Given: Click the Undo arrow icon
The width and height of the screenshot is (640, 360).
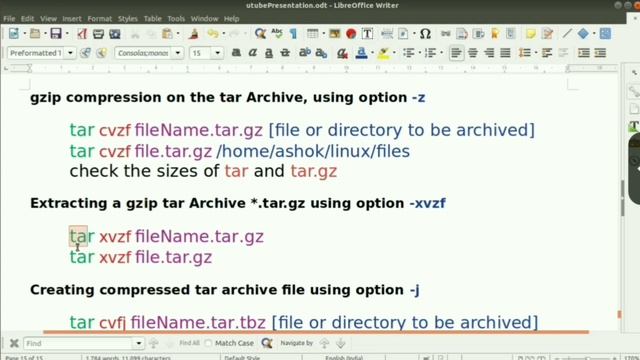Looking at the screenshot, I should (213, 34).
